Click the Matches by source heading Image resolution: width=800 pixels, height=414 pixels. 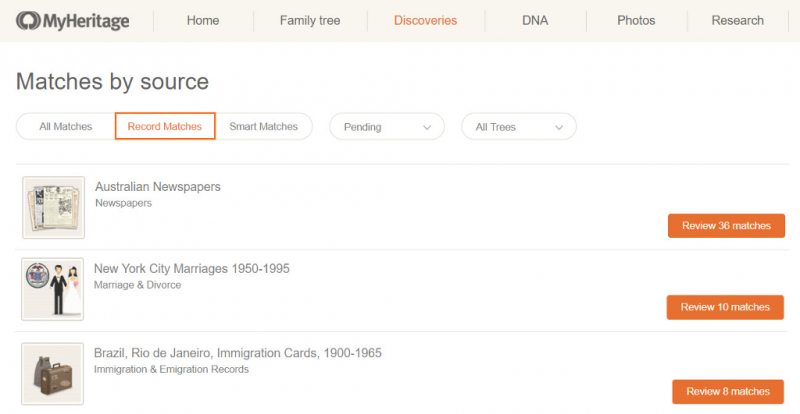[x=112, y=82]
